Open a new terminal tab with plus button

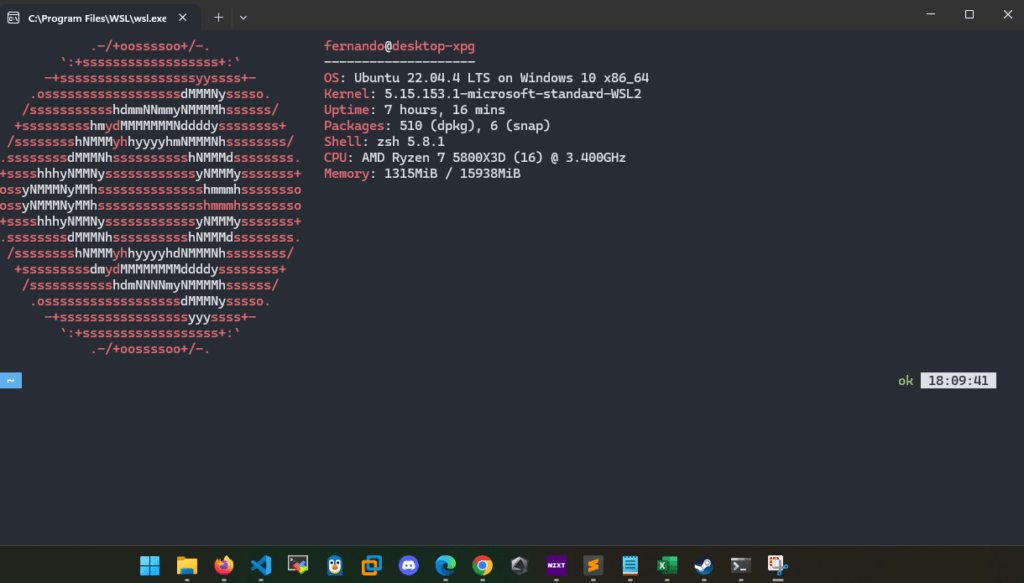coord(217,17)
